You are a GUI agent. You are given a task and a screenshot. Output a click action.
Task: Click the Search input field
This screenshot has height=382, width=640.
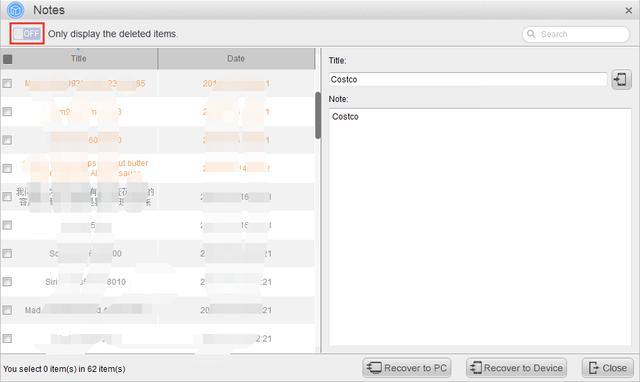(x=576, y=34)
